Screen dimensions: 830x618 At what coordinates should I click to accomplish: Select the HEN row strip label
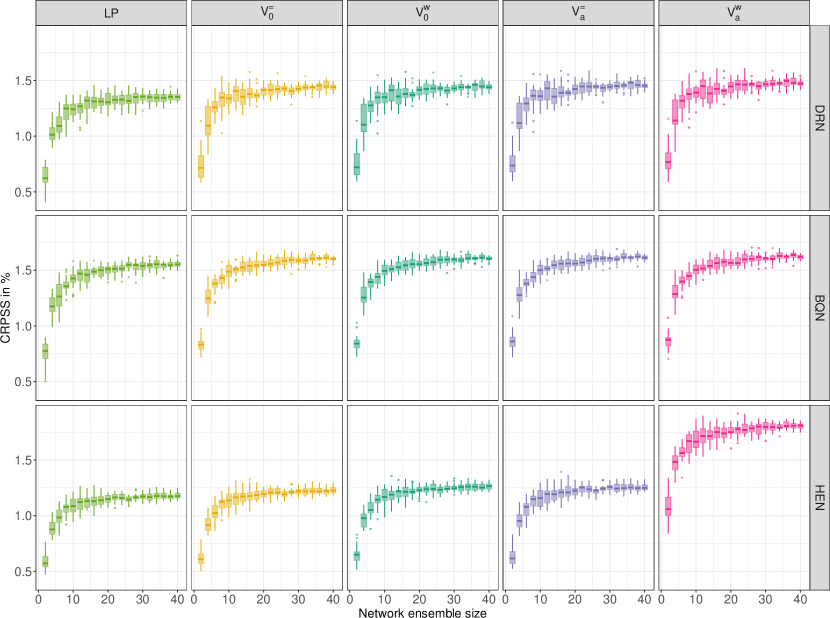coord(819,498)
